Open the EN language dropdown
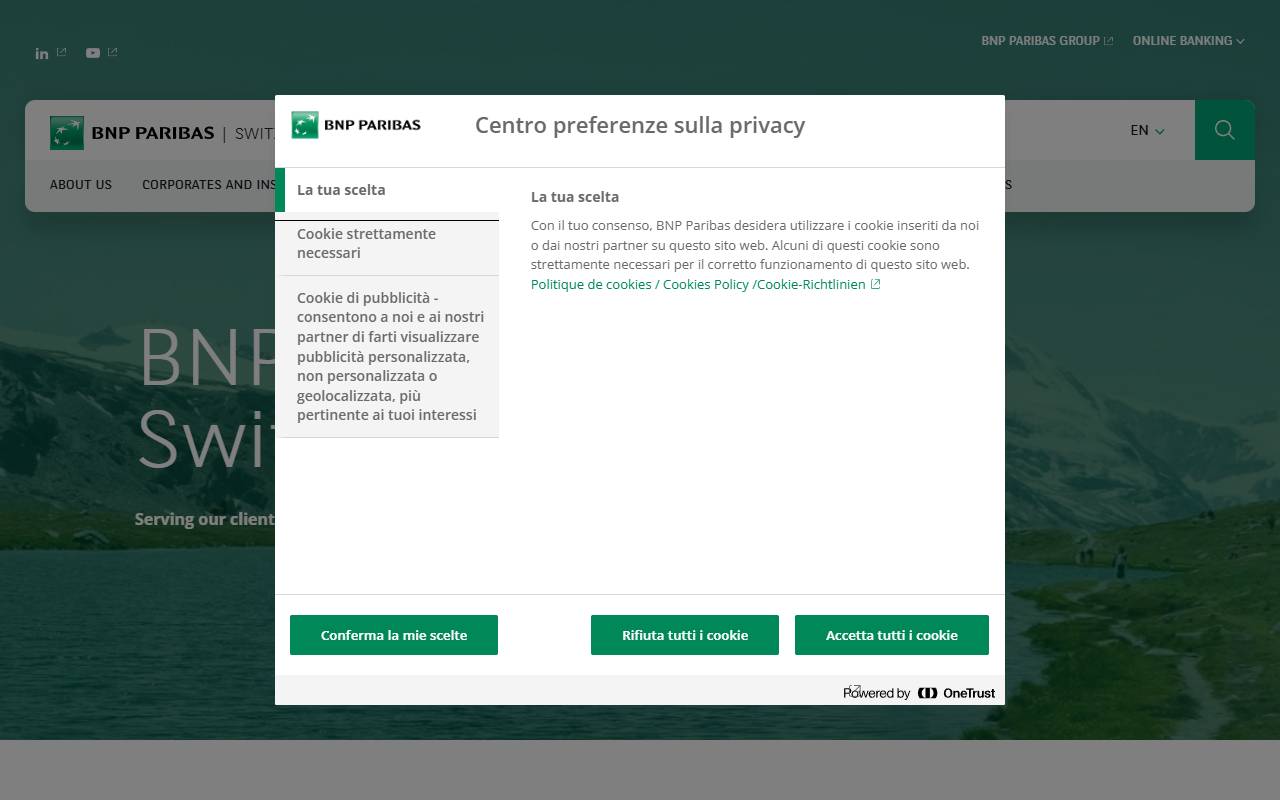This screenshot has height=800, width=1280. (1147, 130)
